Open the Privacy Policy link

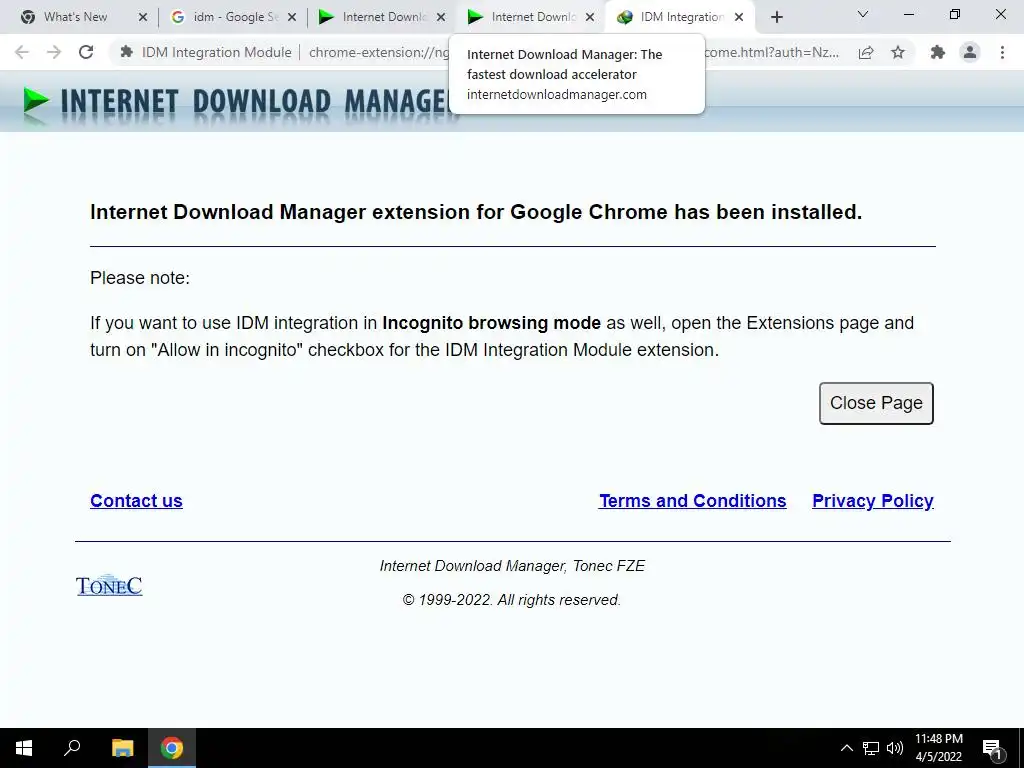click(872, 501)
